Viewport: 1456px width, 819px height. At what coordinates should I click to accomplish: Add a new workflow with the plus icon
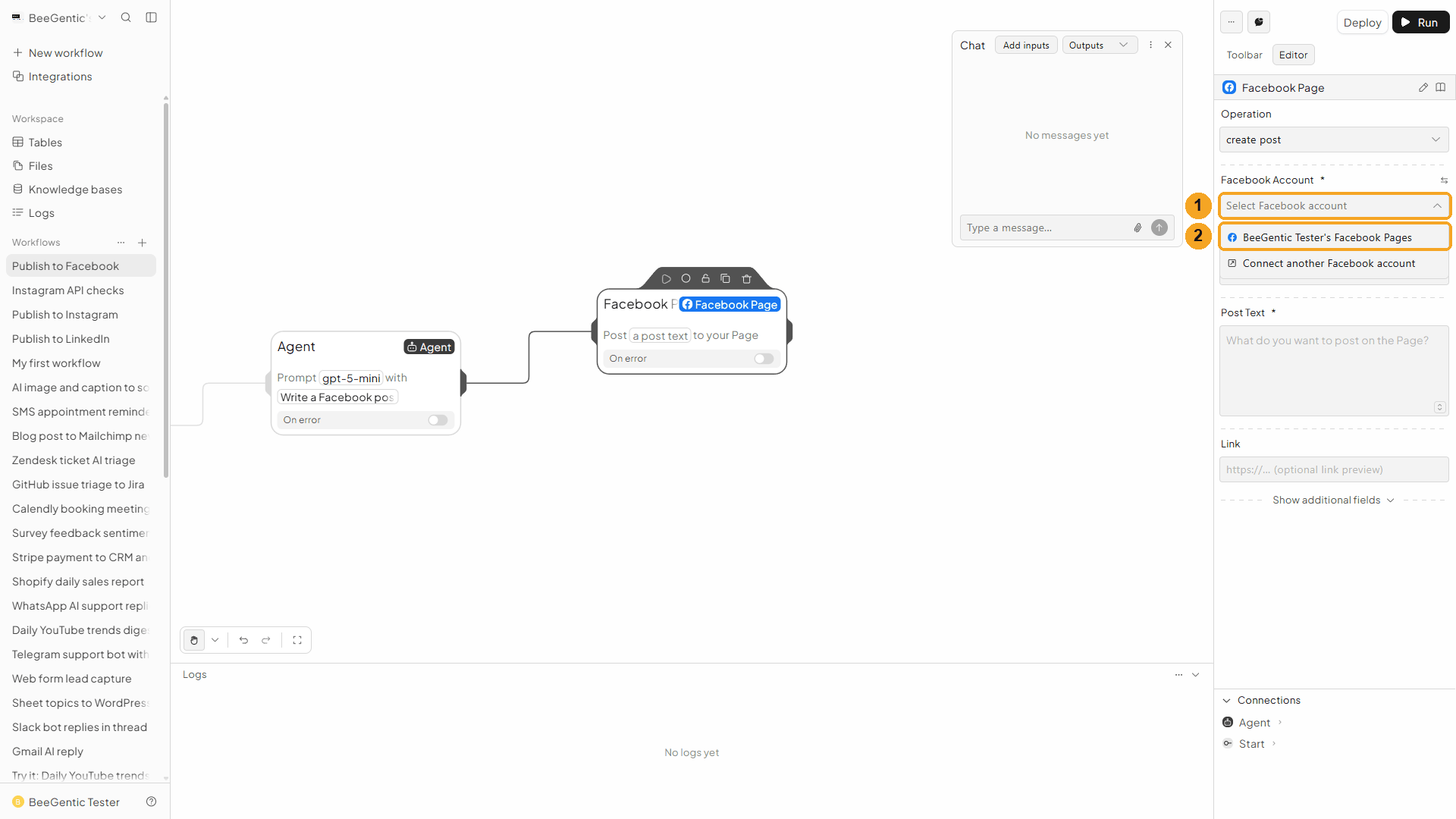click(x=143, y=243)
